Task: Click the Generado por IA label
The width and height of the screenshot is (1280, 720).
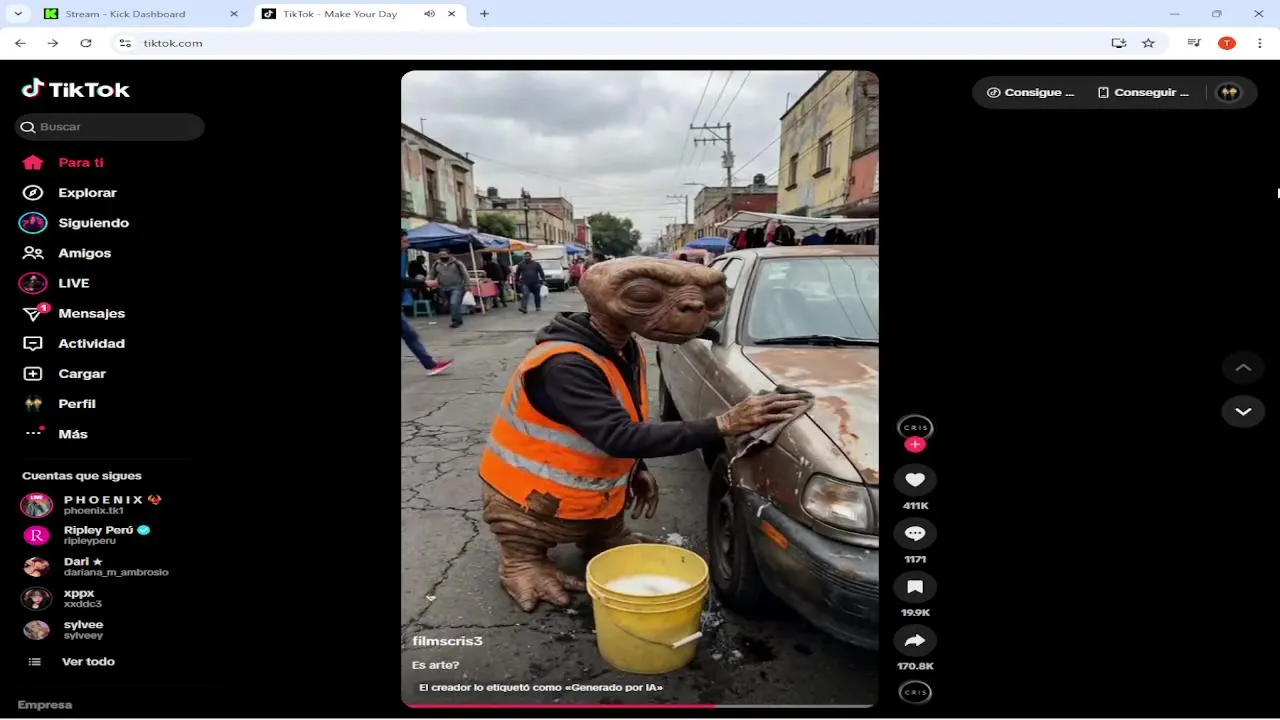Action: click(x=541, y=688)
